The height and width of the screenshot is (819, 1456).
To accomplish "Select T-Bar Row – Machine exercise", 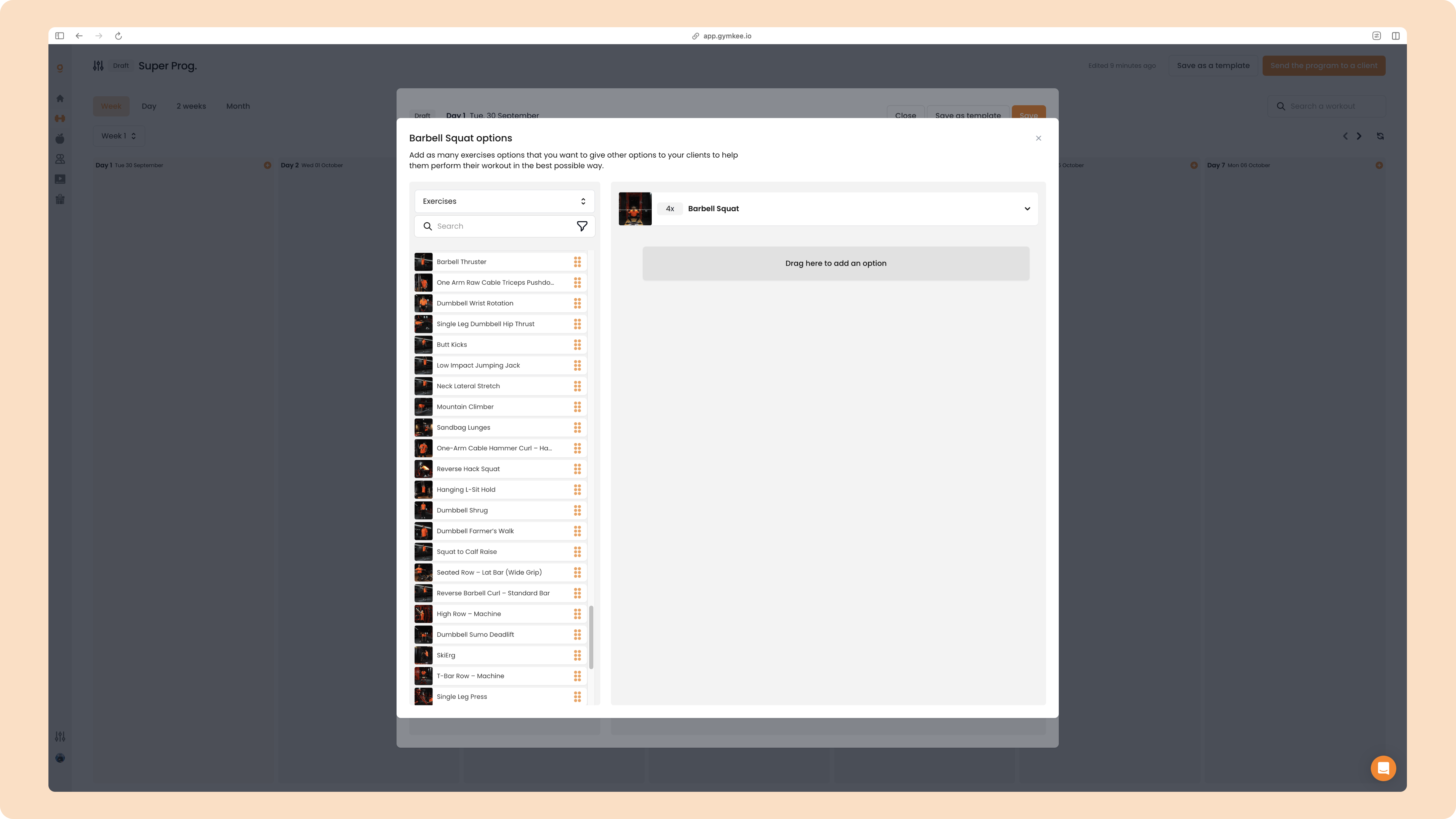I will [500, 676].
